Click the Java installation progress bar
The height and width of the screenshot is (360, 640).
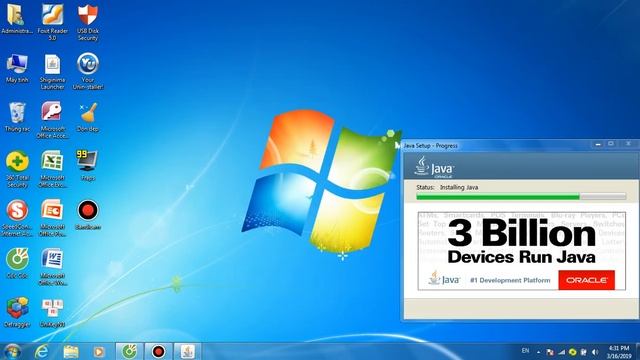pos(521,197)
